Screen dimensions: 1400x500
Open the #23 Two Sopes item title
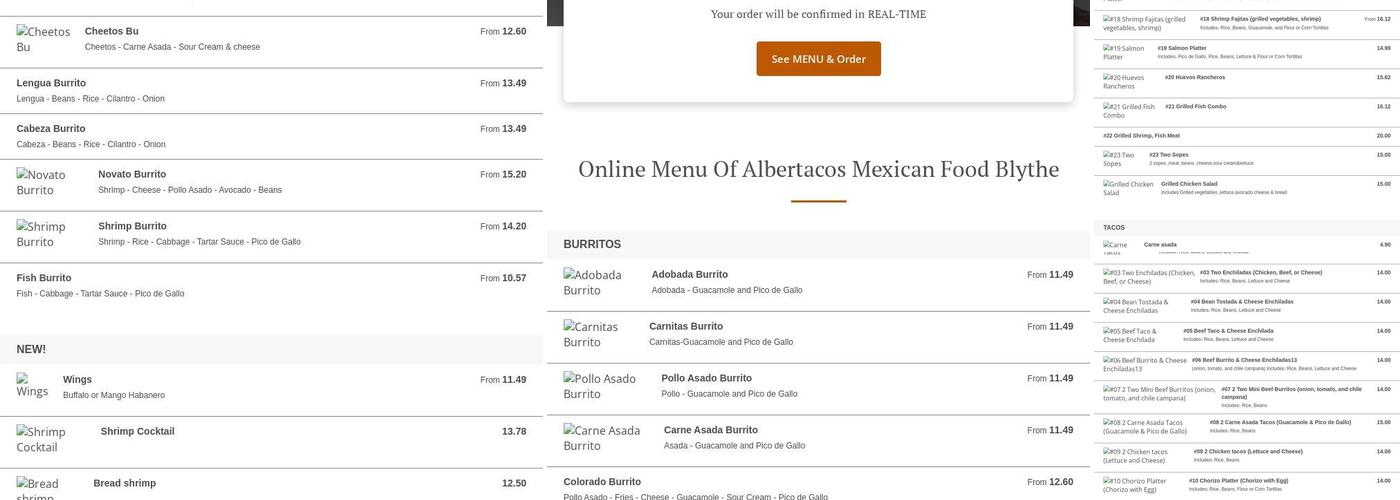(x=1169, y=155)
